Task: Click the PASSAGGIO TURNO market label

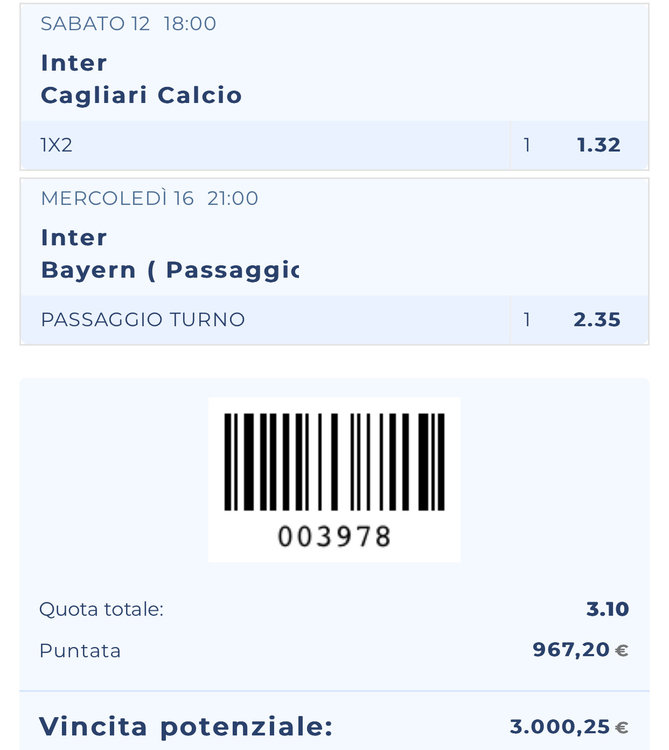Action: pyautogui.click(x=143, y=320)
